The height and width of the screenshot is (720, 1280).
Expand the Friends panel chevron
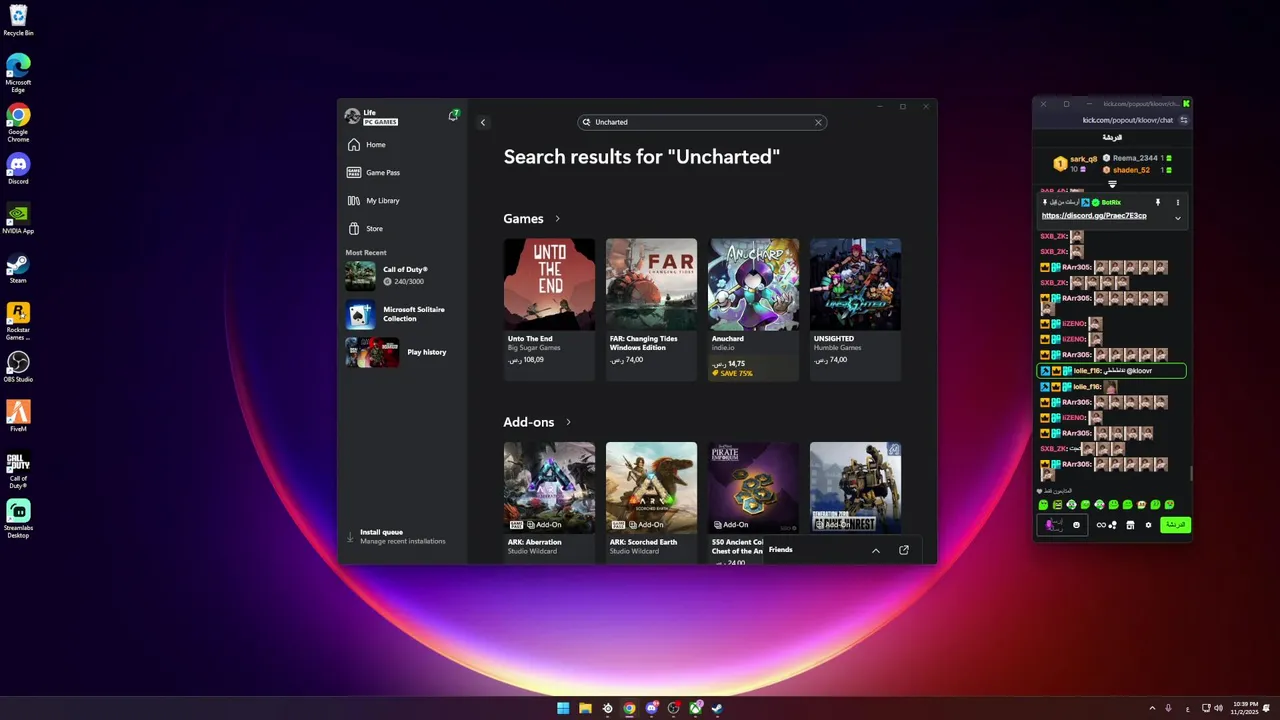[876, 551]
